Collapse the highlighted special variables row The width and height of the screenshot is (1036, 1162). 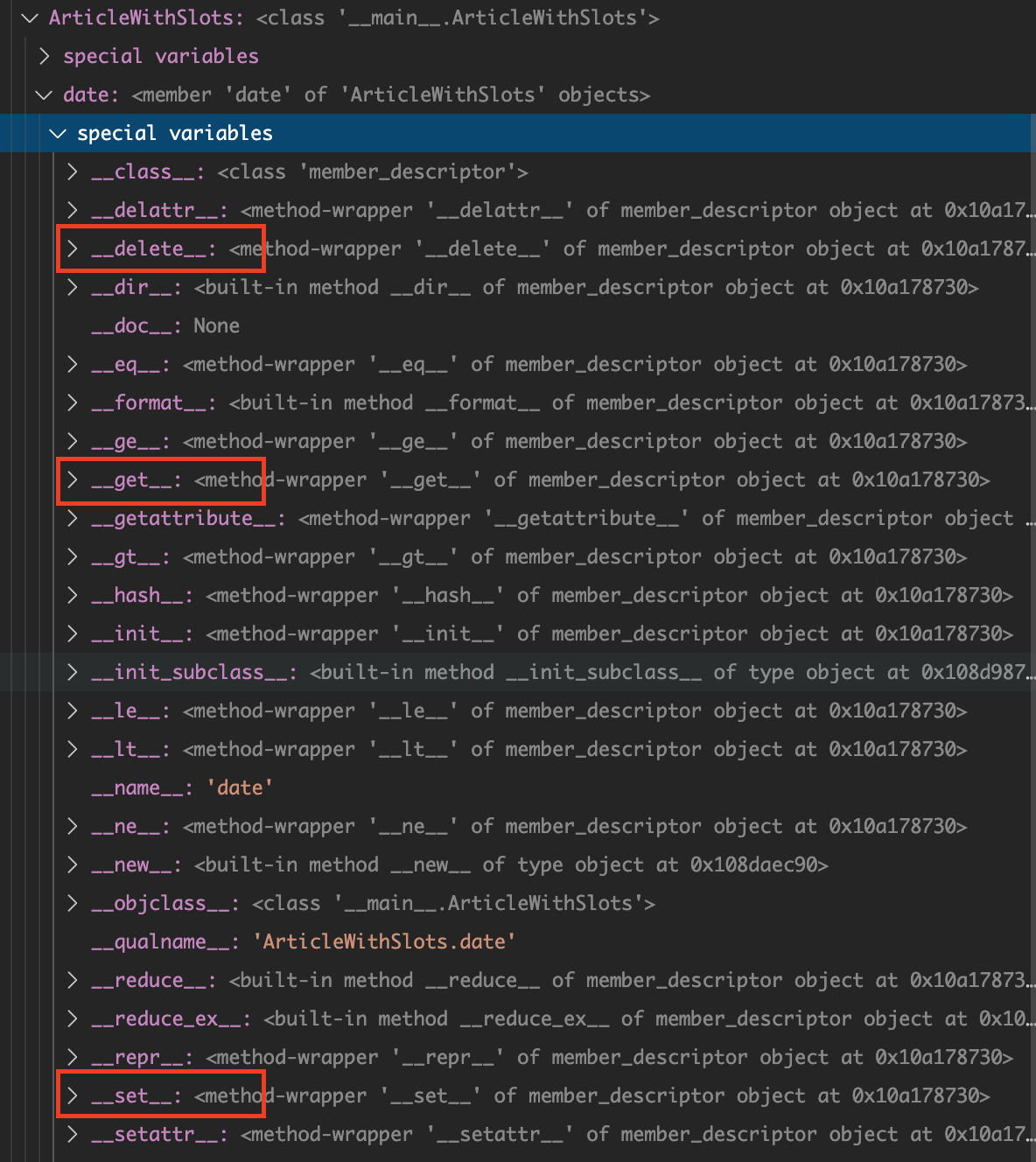tap(59, 133)
